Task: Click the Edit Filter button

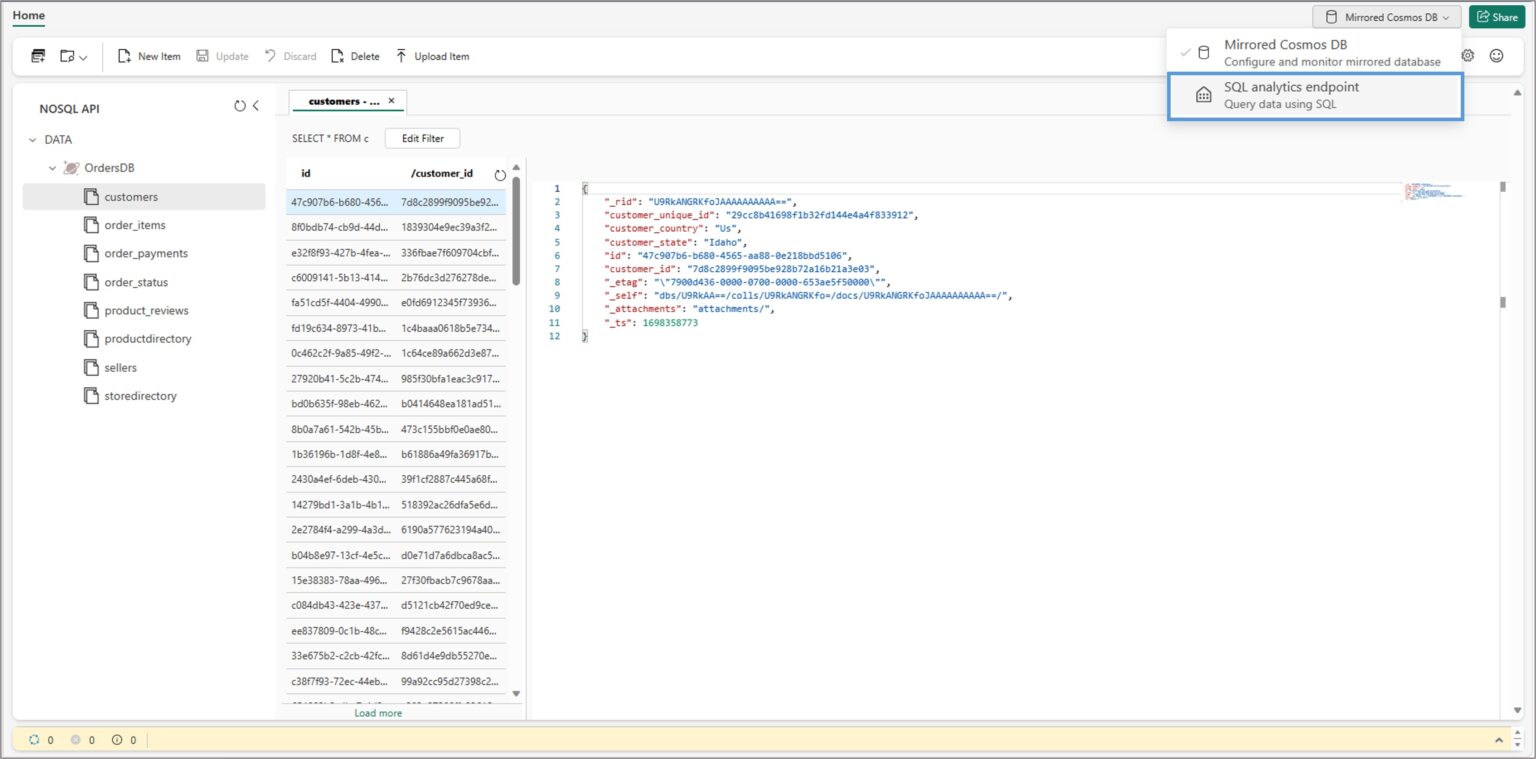Action: tap(421, 137)
